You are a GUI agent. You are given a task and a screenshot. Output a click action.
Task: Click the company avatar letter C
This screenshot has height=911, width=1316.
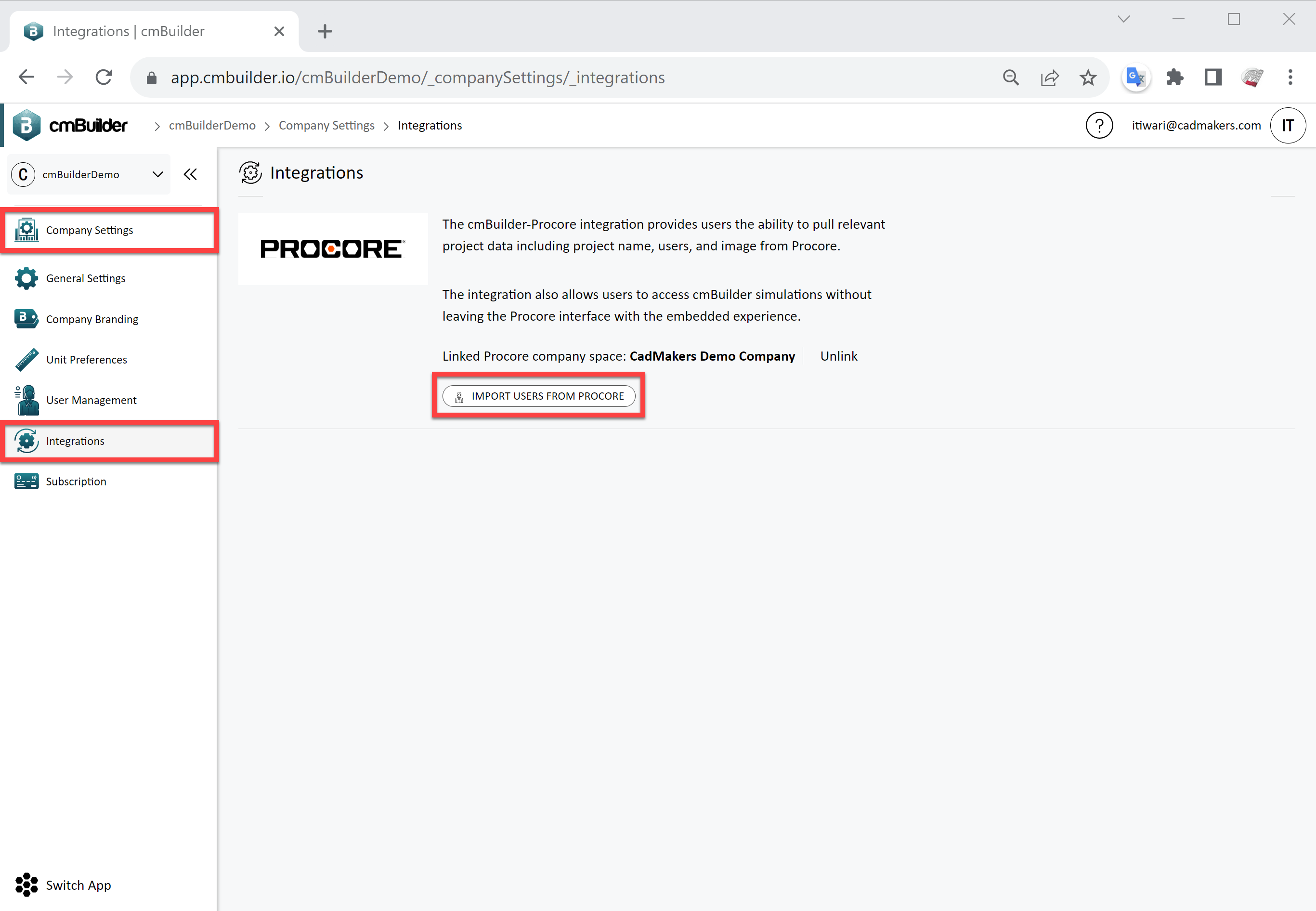[24, 174]
